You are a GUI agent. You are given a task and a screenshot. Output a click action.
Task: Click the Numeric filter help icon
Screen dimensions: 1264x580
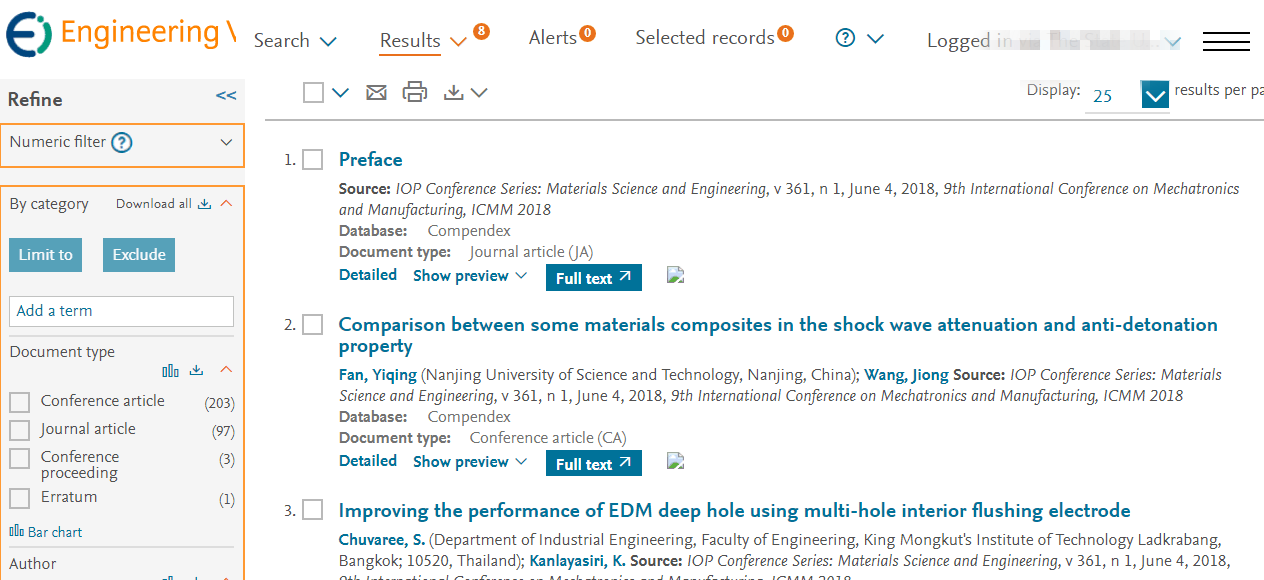[x=122, y=142]
